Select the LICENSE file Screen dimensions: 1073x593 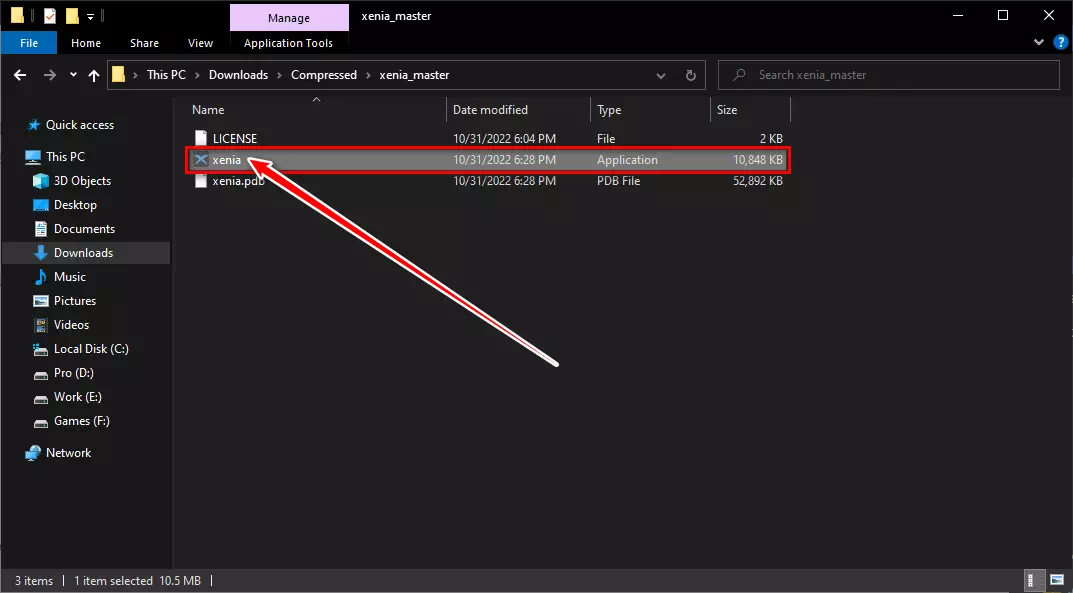(x=235, y=138)
